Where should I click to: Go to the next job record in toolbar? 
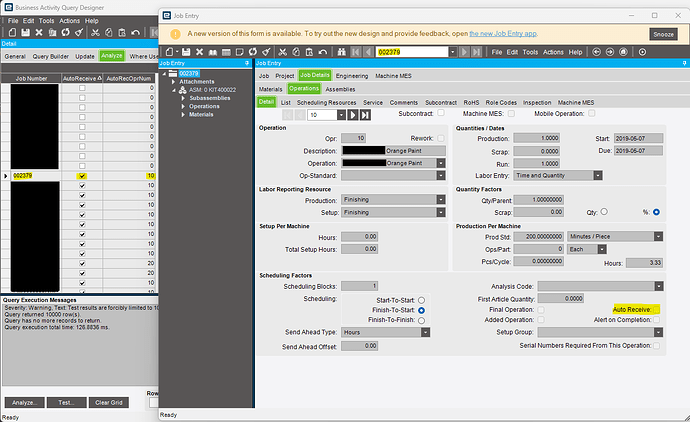tap(464, 52)
